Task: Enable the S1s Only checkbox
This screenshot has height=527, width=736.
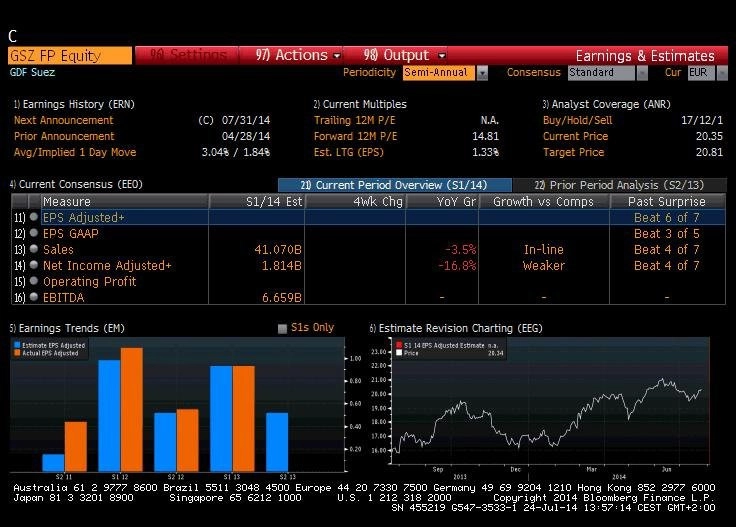Action: pos(282,328)
